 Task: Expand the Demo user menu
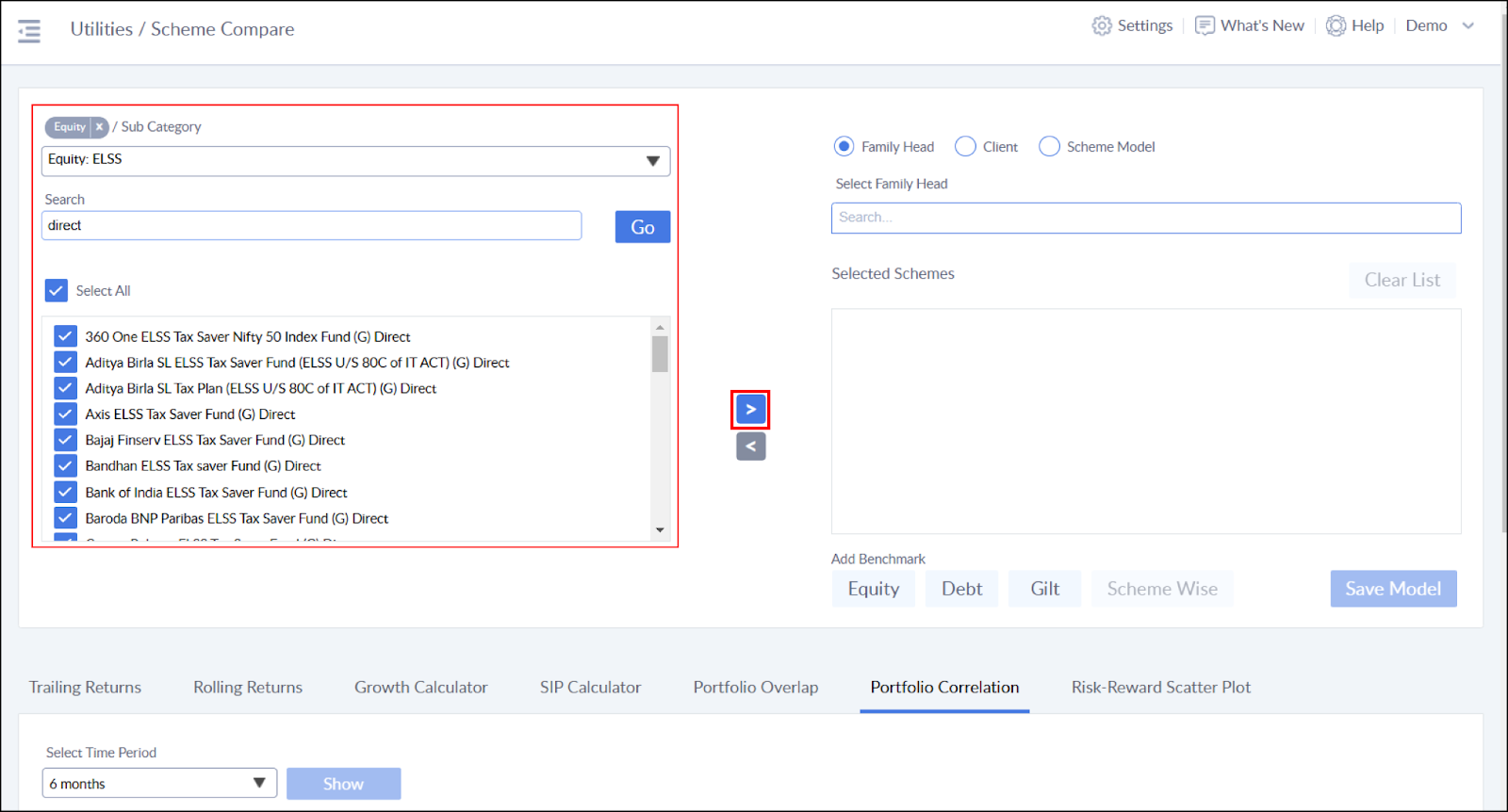click(1439, 25)
